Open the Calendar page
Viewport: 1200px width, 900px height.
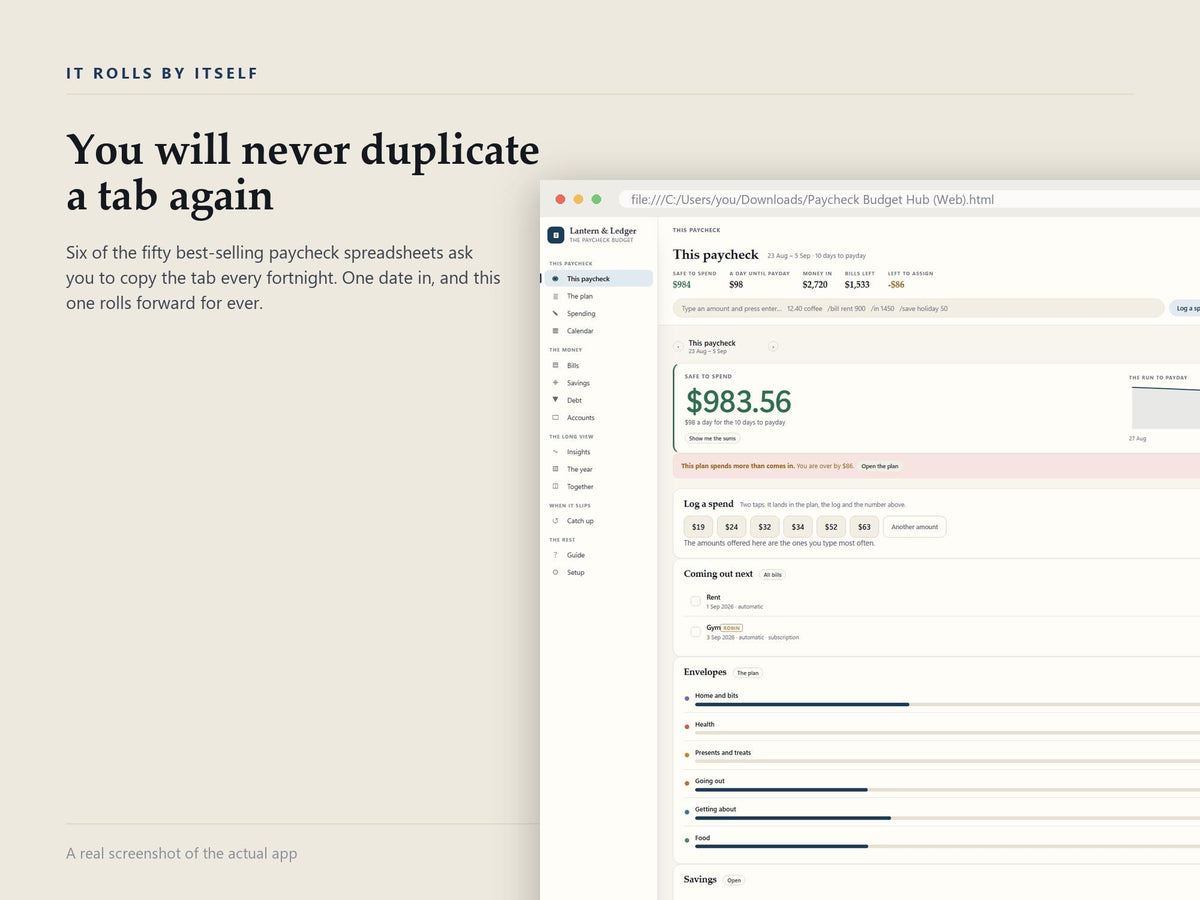click(x=580, y=330)
